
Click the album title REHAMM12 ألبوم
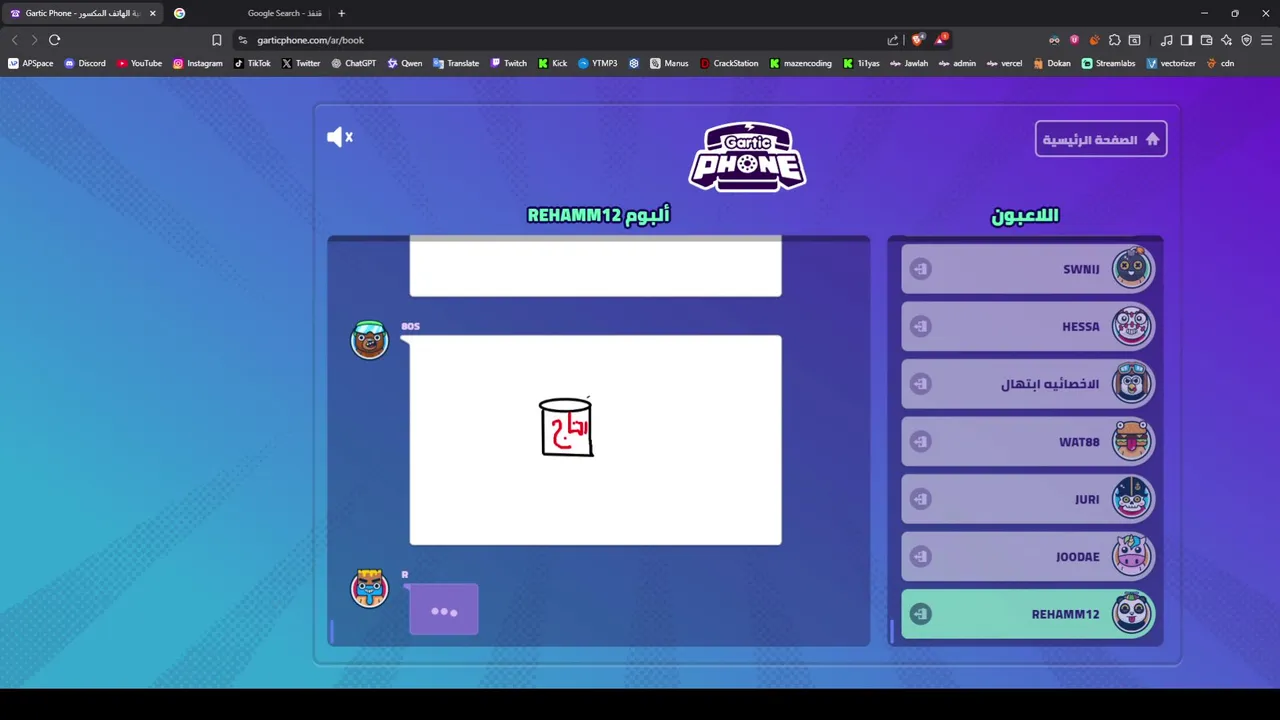pos(598,215)
